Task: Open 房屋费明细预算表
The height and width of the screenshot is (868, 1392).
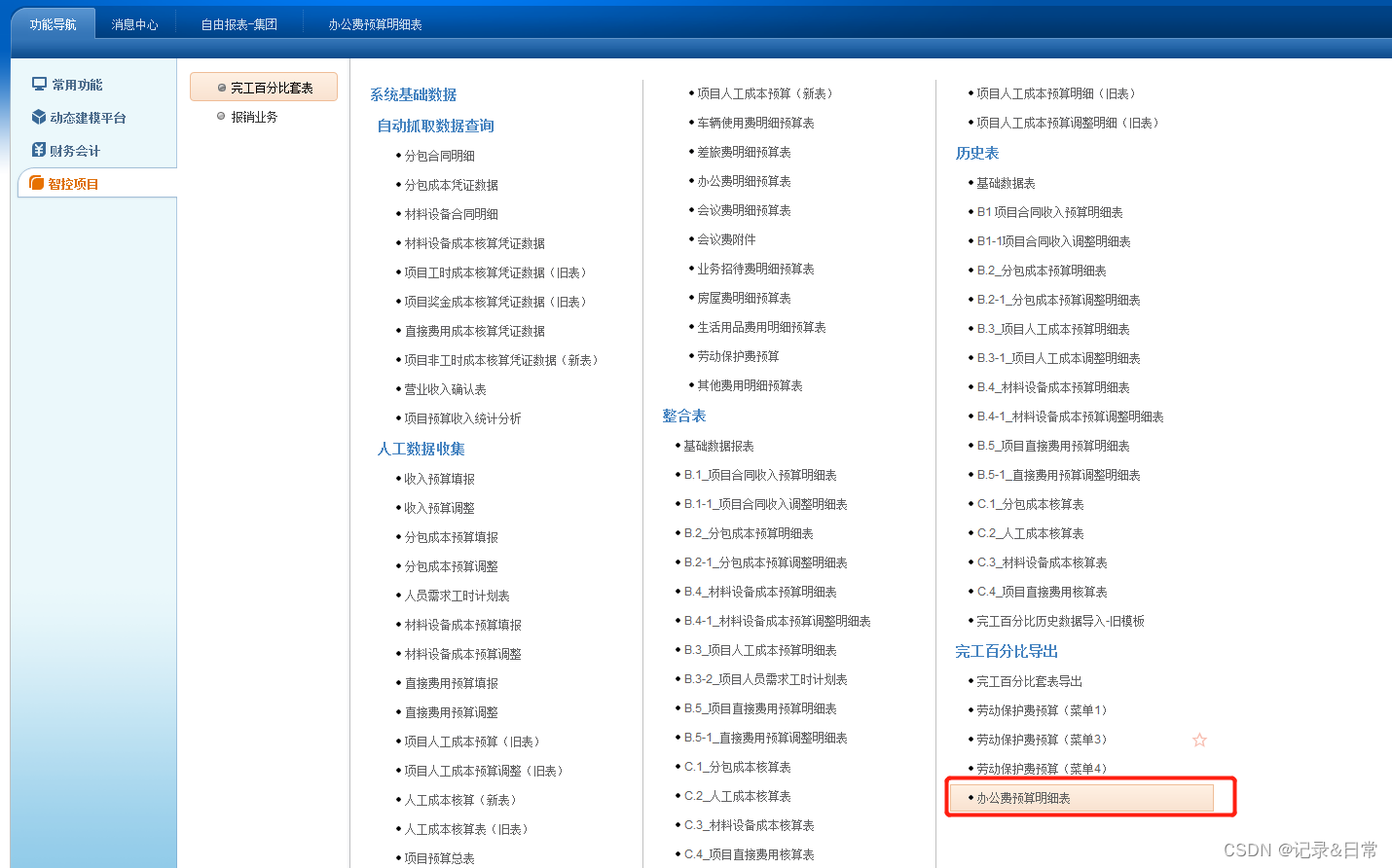Action: tap(744, 298)
